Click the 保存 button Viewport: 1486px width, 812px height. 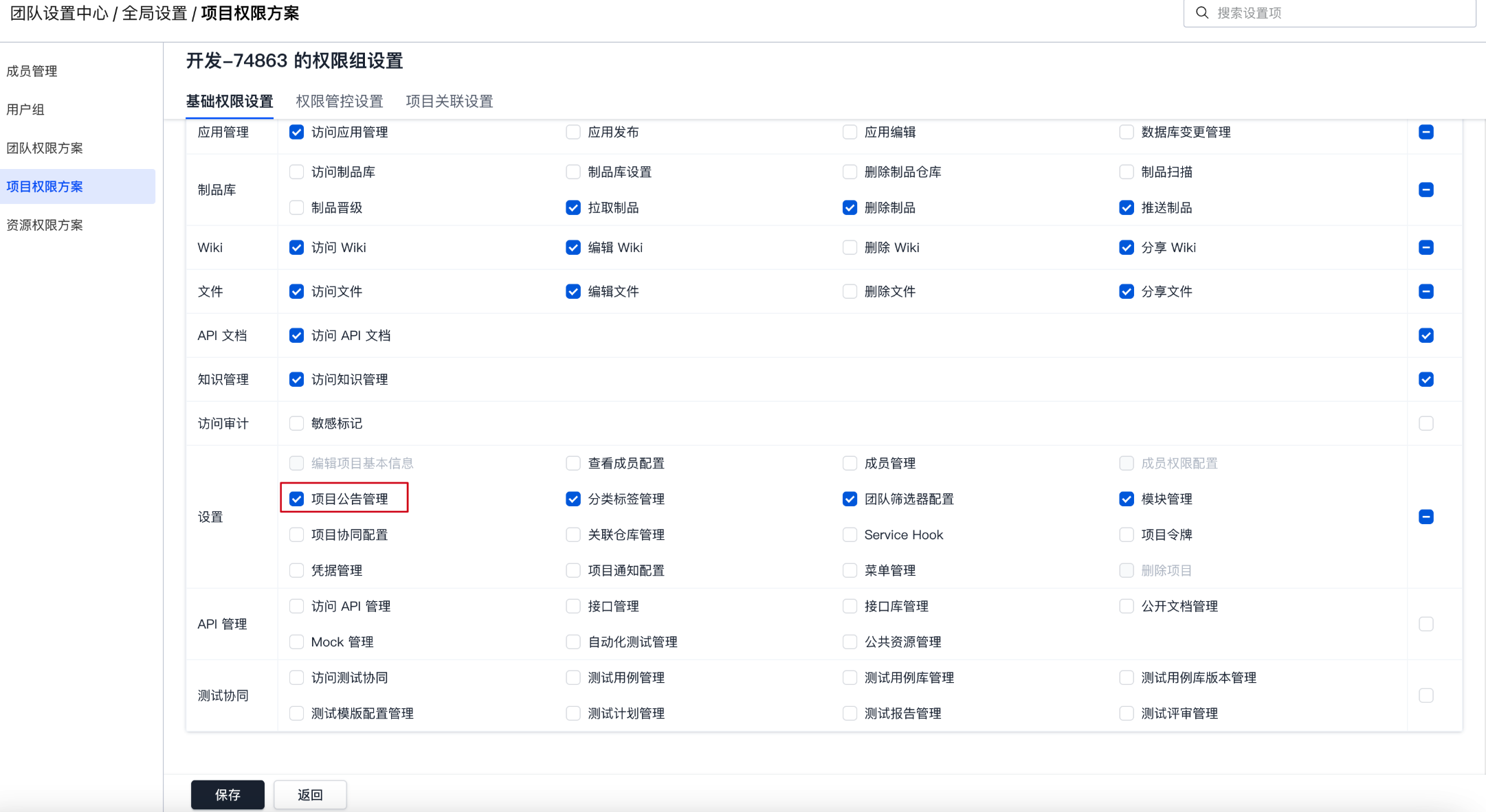point(228,795)
